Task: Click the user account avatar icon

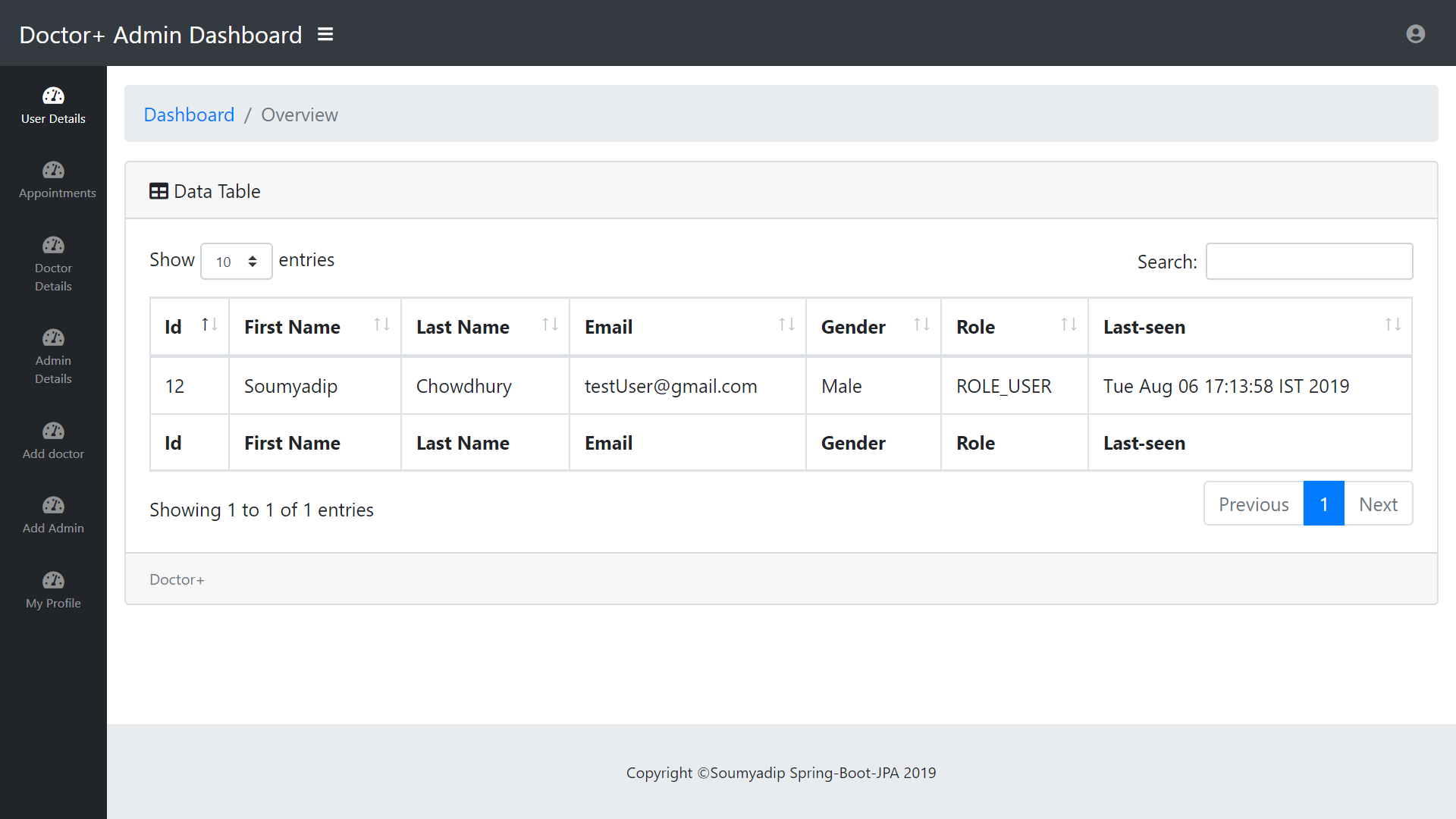Action: point(1415,34)
